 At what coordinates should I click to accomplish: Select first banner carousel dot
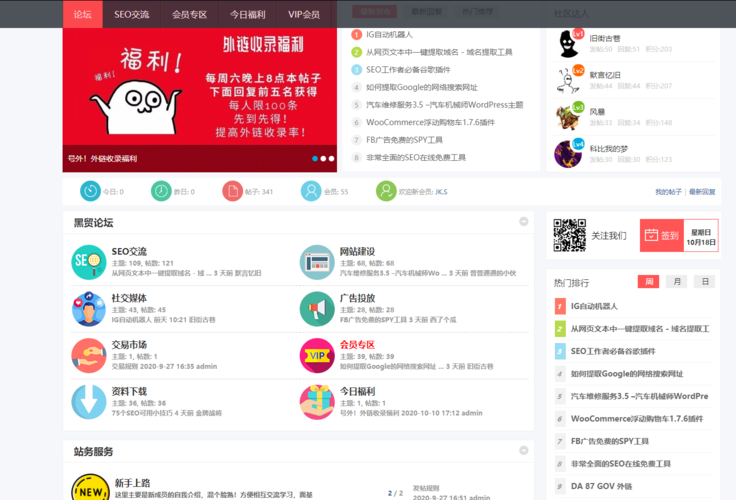[315, 159]
